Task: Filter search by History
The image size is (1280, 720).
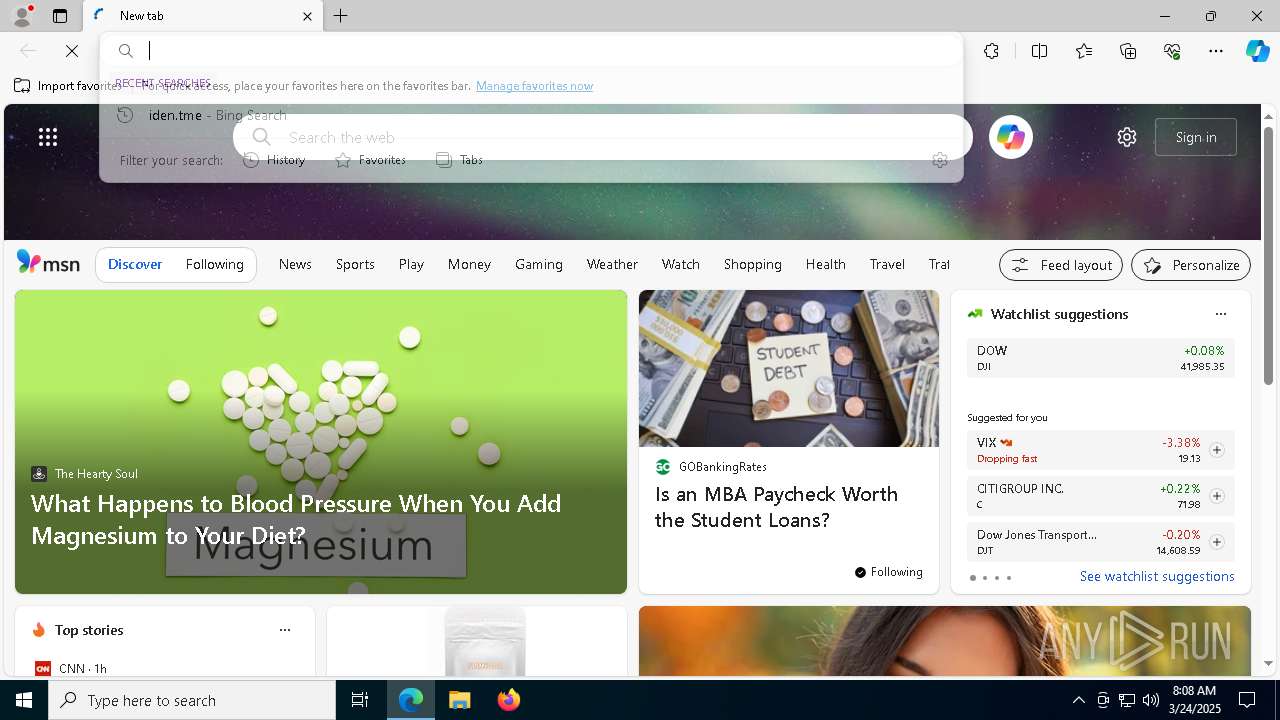Action: pyautogui.click(x=275, y=160)
